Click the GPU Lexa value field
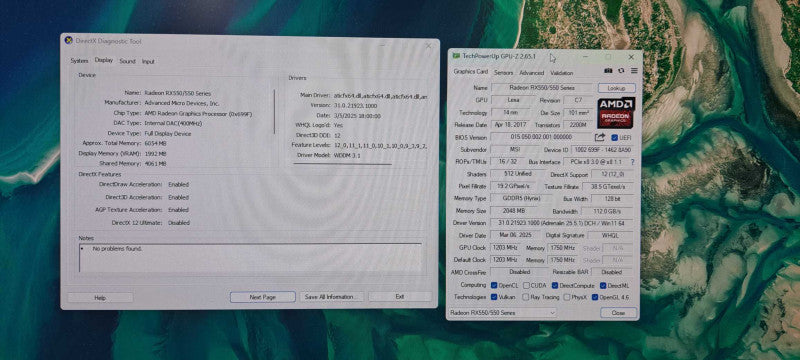Screen dimensions: 800x360 [512, 100]
